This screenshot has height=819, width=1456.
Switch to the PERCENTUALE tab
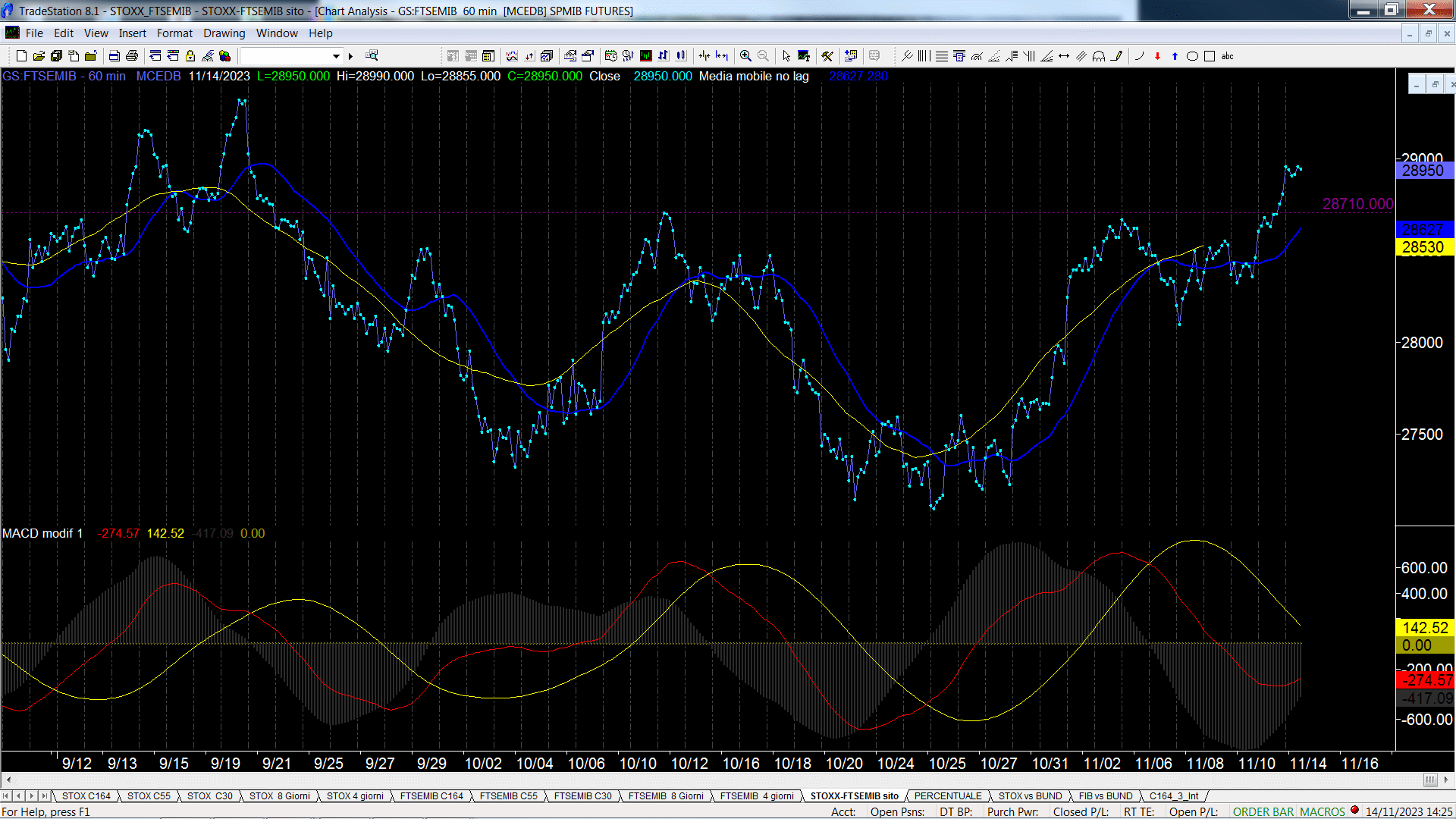click(947, 795)
